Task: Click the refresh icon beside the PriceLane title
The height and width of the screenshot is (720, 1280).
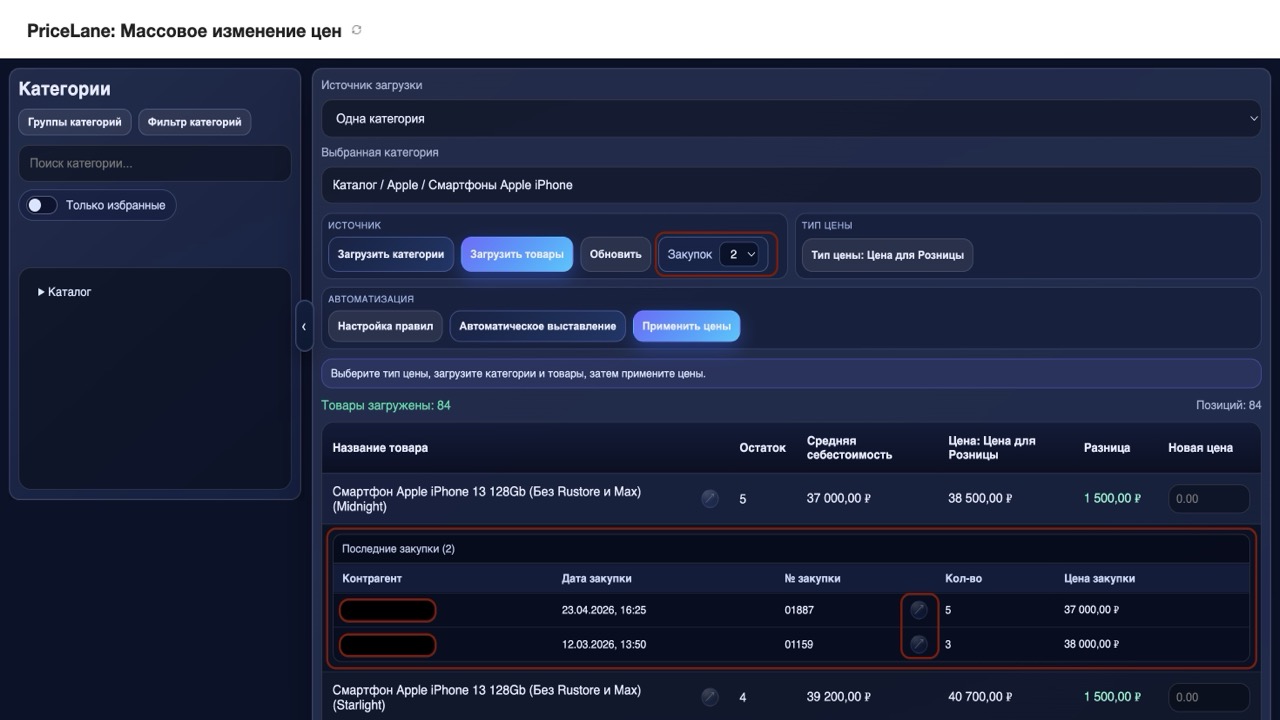Action: 357,30
